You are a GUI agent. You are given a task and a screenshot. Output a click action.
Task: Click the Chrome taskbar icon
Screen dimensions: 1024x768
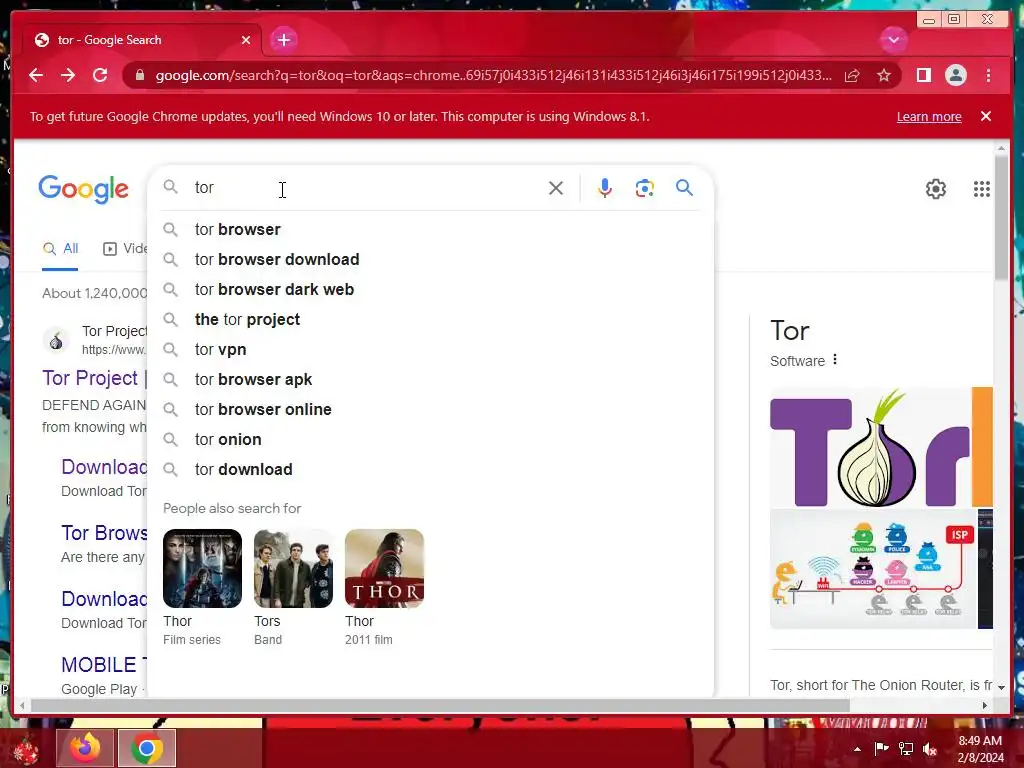tap(147, 748)
